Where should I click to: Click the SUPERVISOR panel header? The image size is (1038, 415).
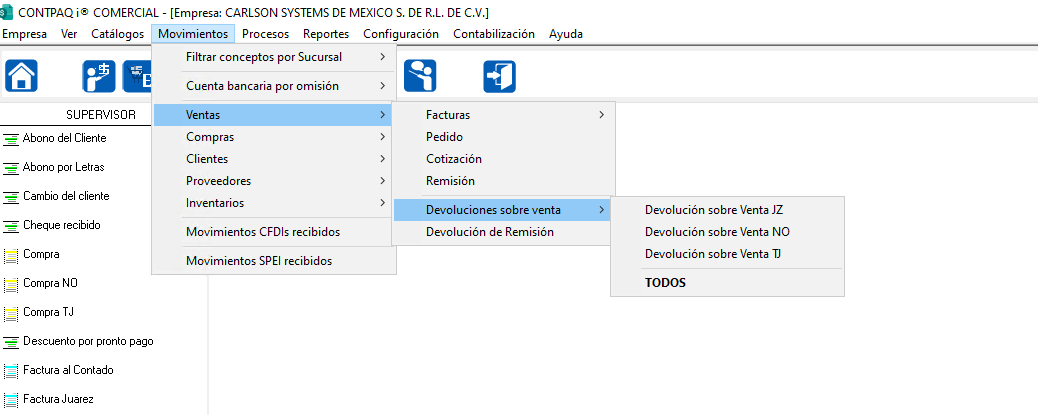click(x=101, y=115)
